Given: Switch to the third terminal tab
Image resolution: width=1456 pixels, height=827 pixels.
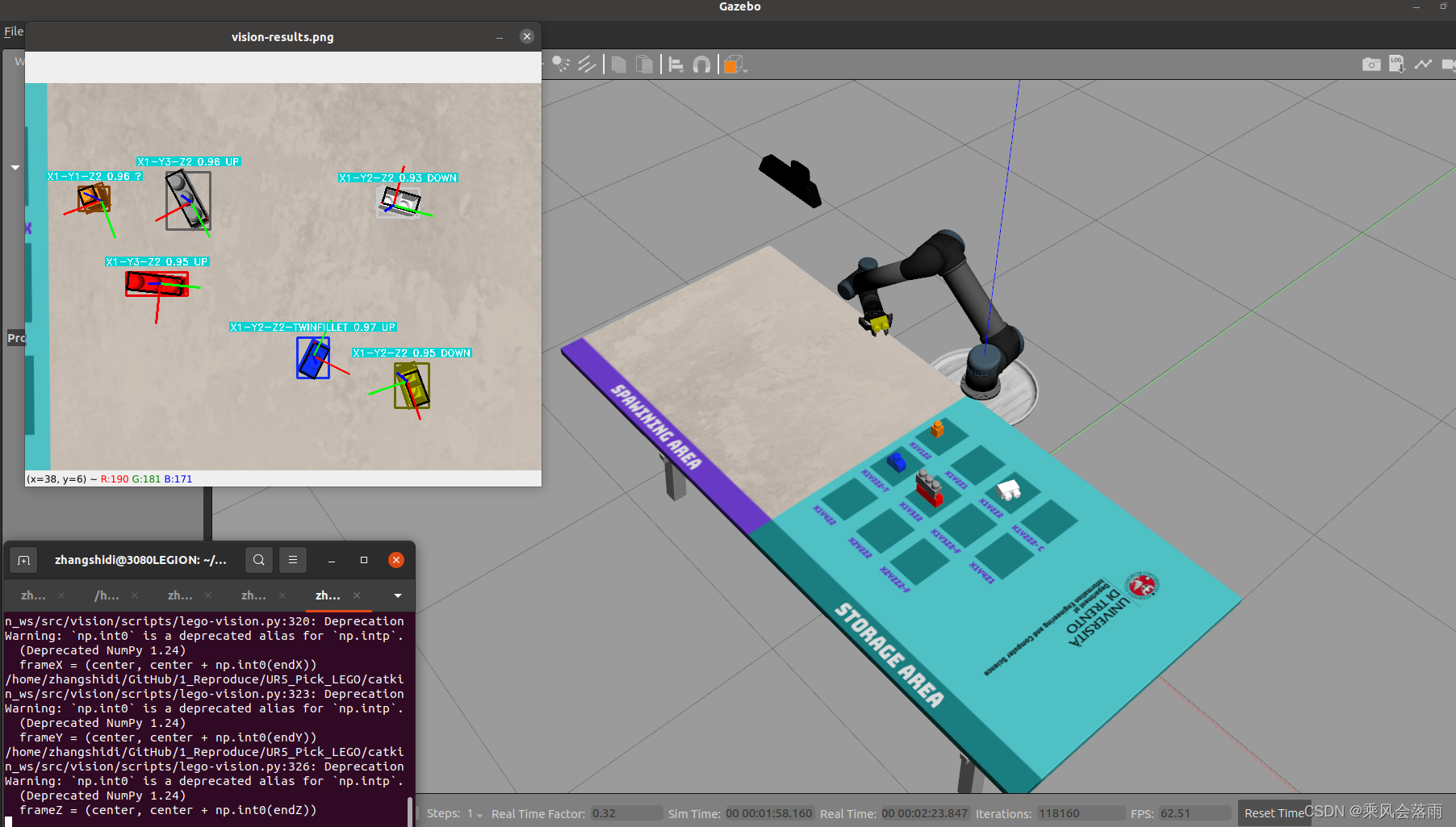Looking at the screenshot, I should point(180,595).
